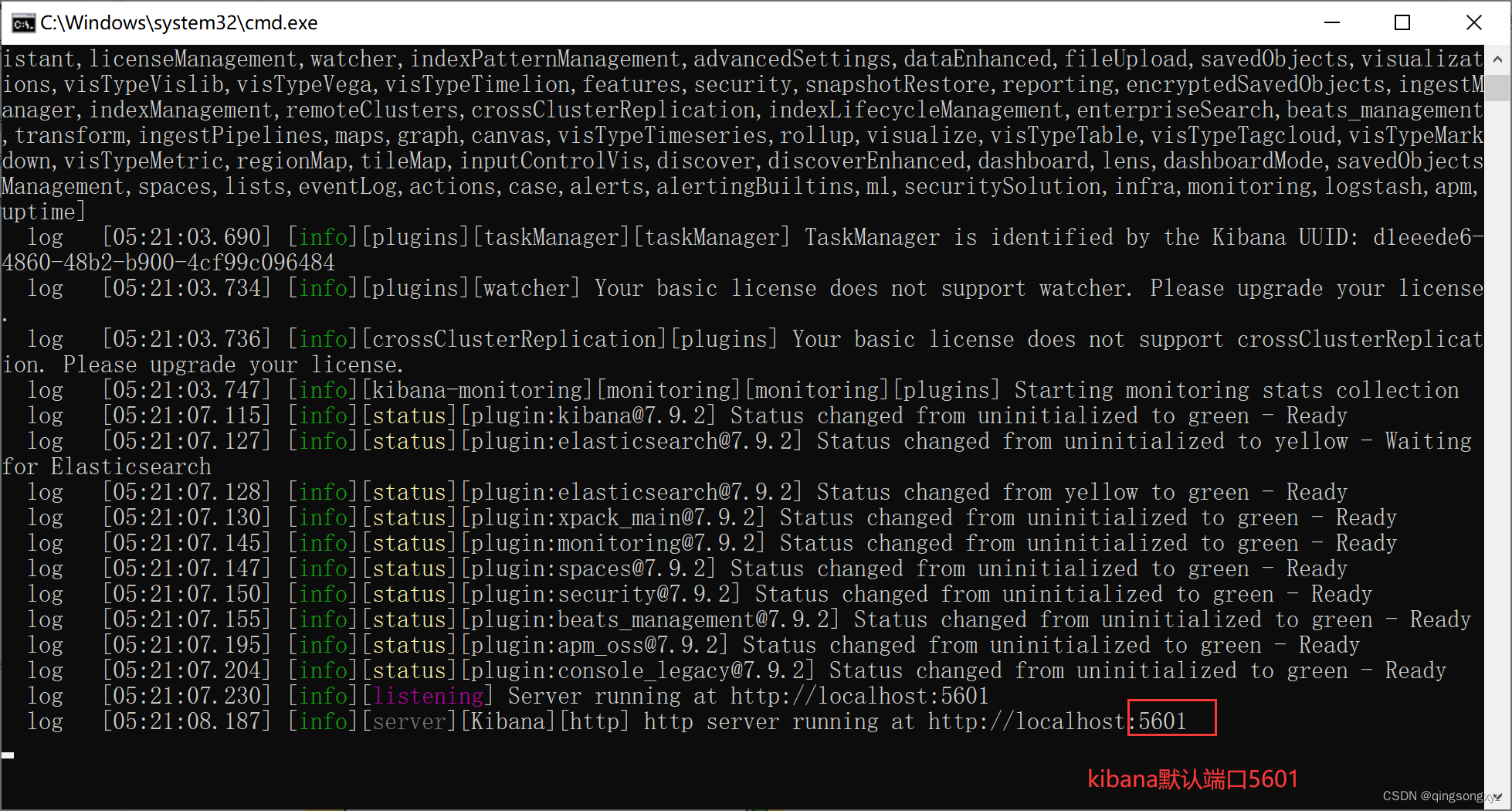Viewport: 1512px width, 811px height.
Task: Click 'Waiting' in the elasticsearch yellow status line
Action: tap(1428, 441)
